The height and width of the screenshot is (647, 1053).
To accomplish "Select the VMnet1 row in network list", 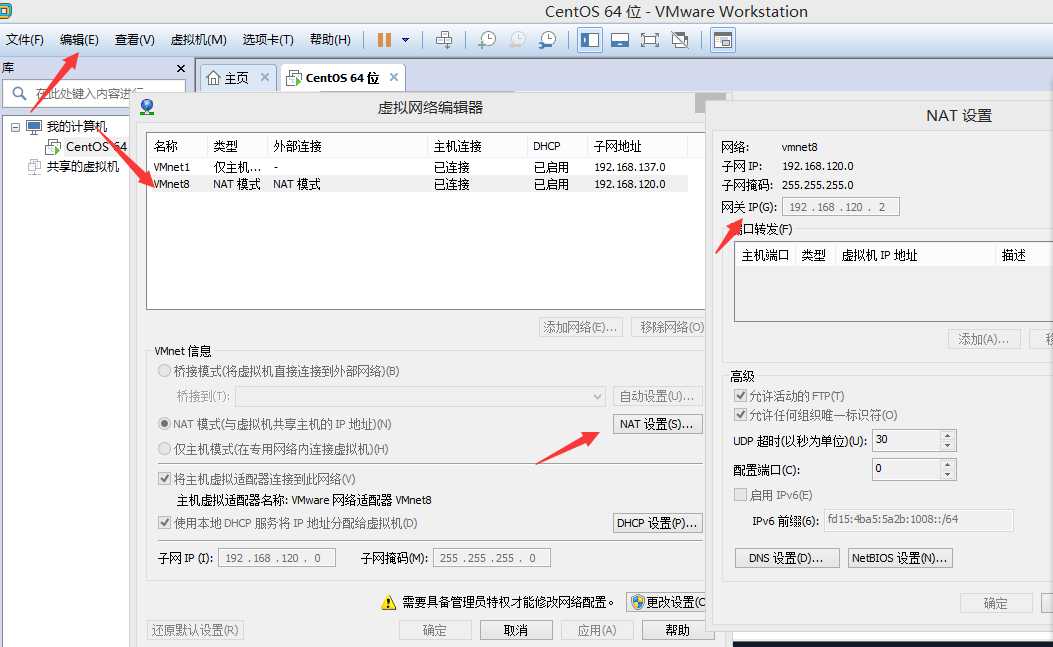I will click(x=418, y=167).
